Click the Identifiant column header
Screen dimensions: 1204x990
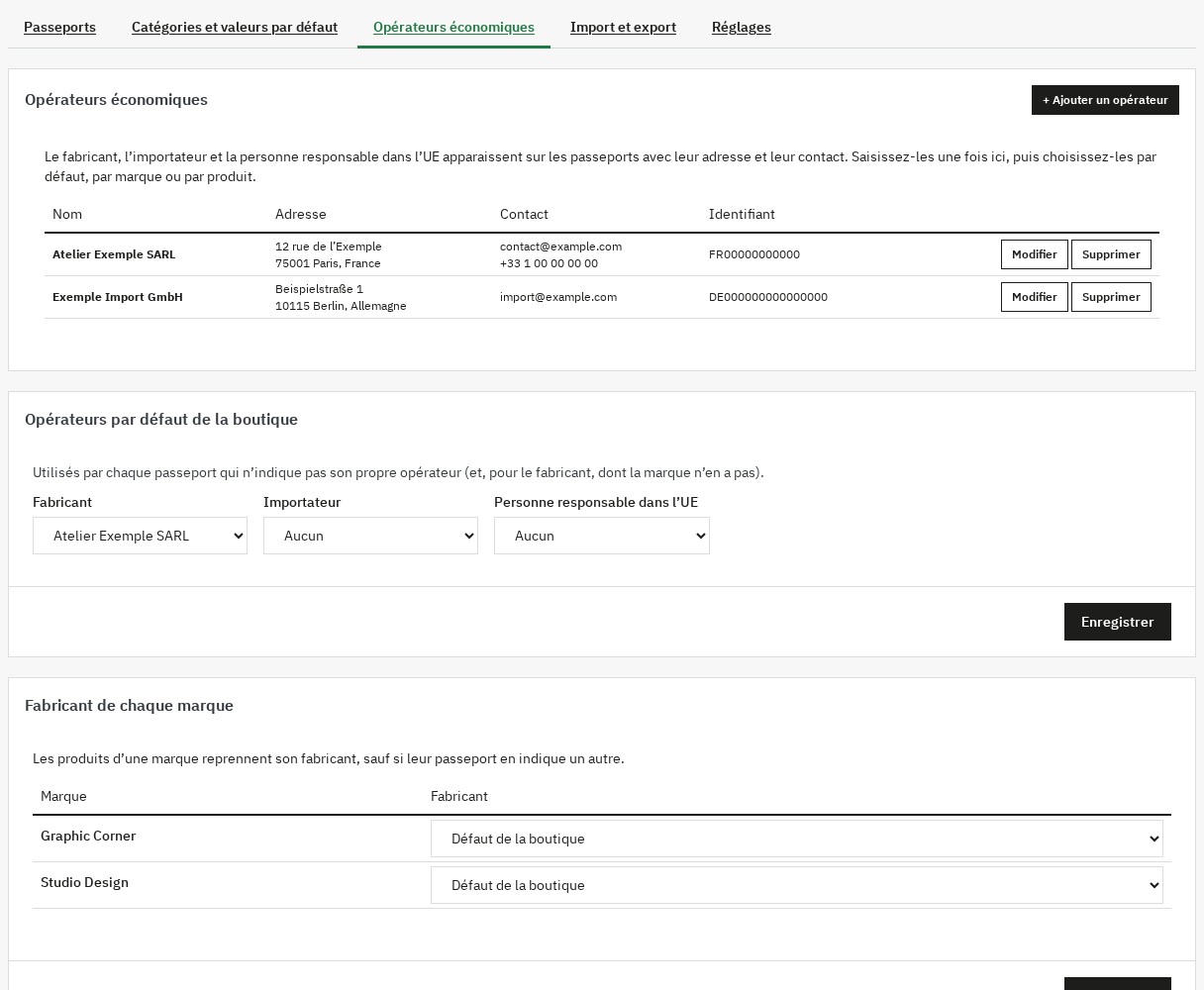coord(742,214)
